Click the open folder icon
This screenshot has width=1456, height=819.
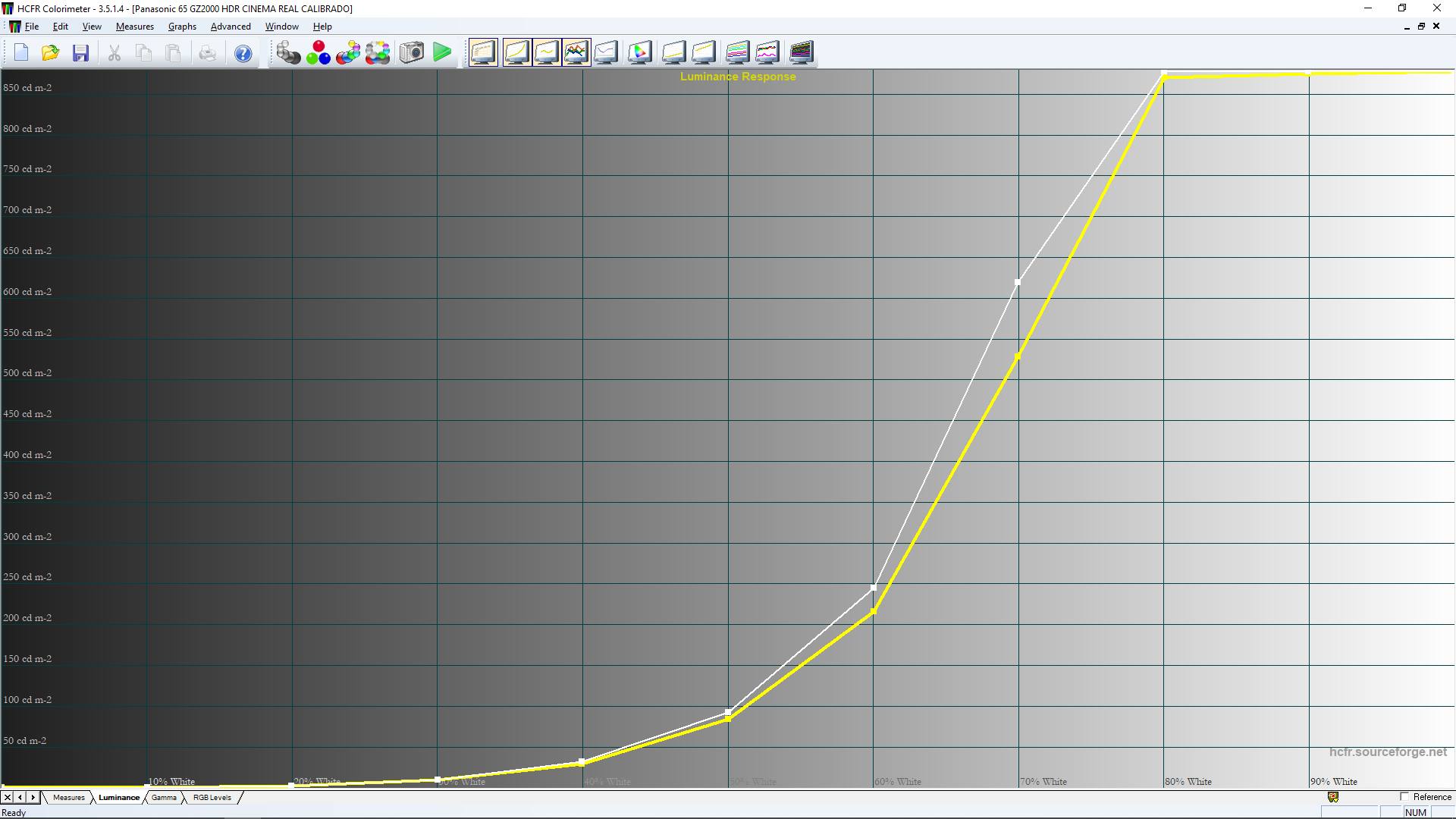[51, 52]
